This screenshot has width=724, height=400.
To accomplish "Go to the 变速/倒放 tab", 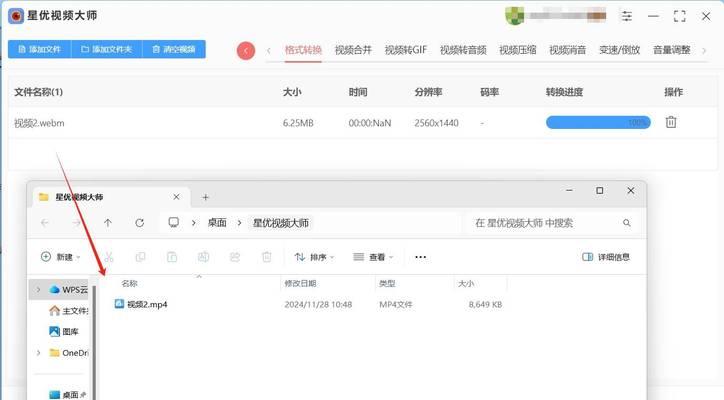I will pyautogui.click(x=619, y=50).
